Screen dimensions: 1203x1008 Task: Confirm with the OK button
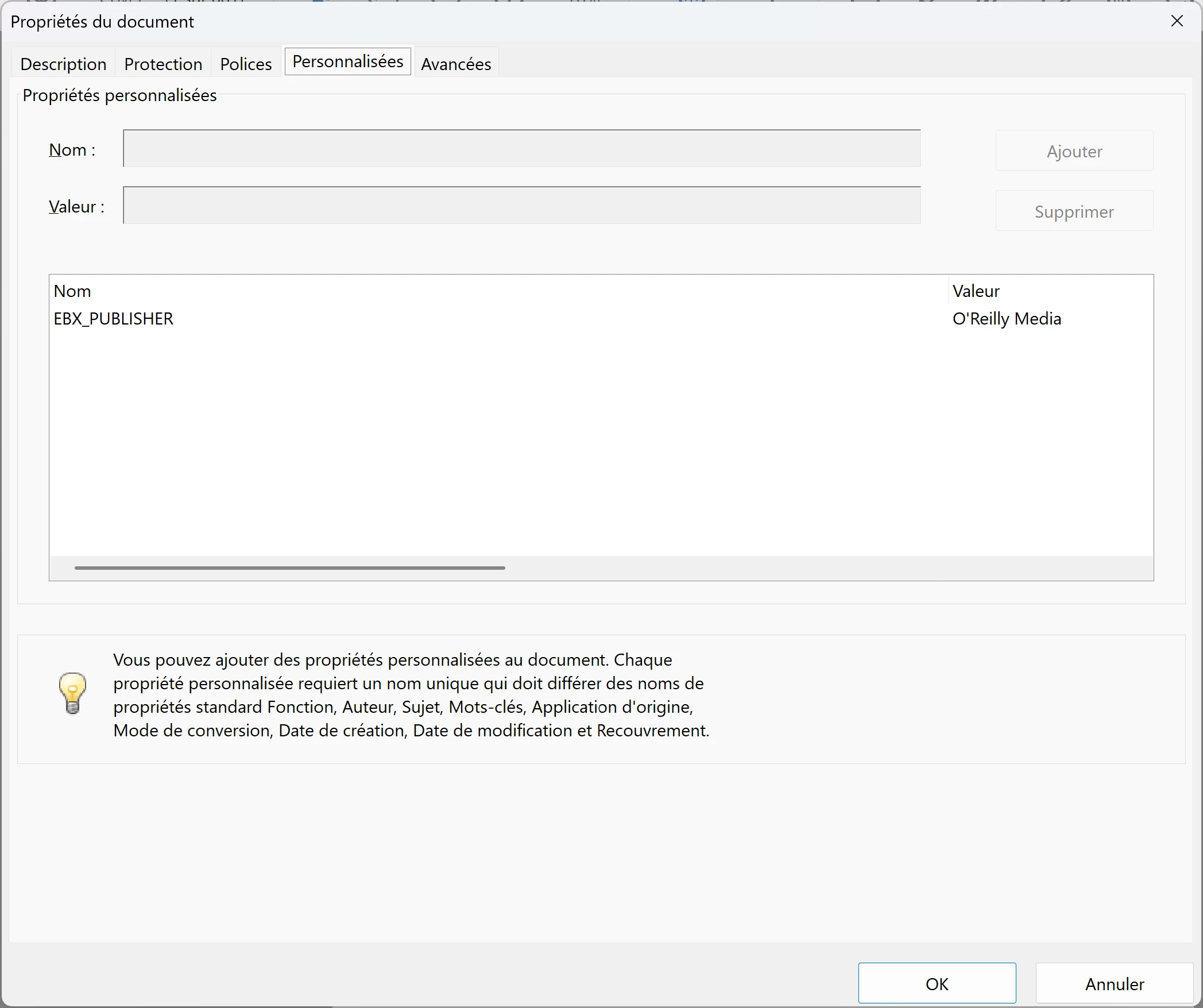pyautogui.click(x=937, y=984)
